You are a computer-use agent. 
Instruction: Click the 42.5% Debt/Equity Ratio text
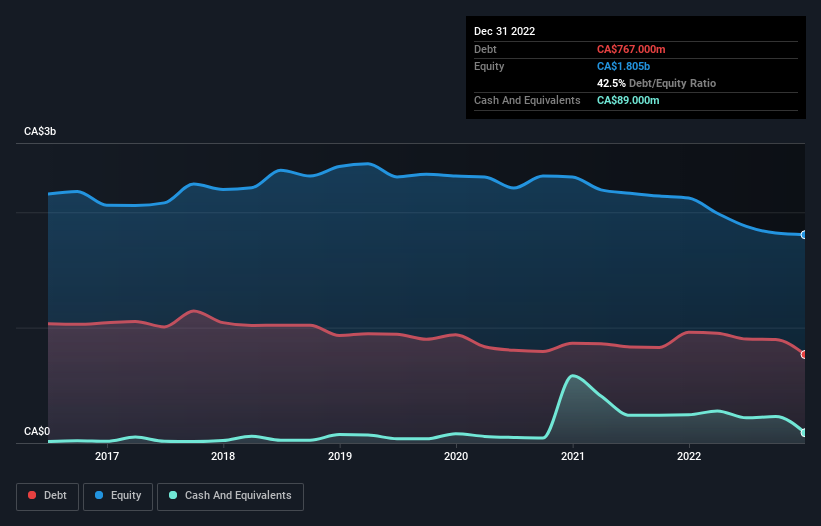pos(656,83)
